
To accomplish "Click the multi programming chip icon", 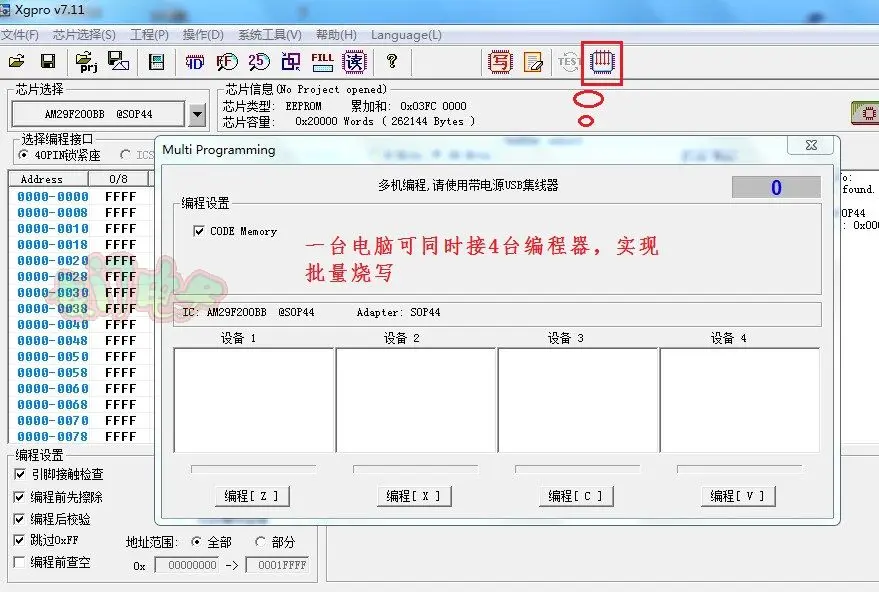I will point(602,61).
